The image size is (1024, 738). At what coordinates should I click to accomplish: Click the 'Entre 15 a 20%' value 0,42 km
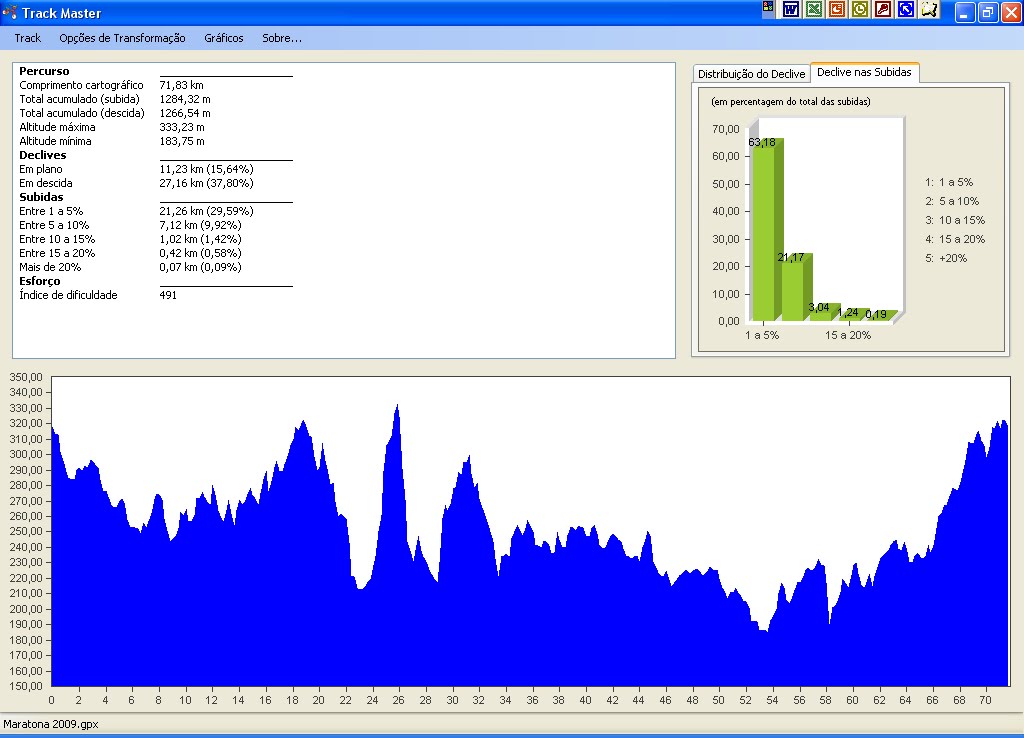click(x=200, y=253)
